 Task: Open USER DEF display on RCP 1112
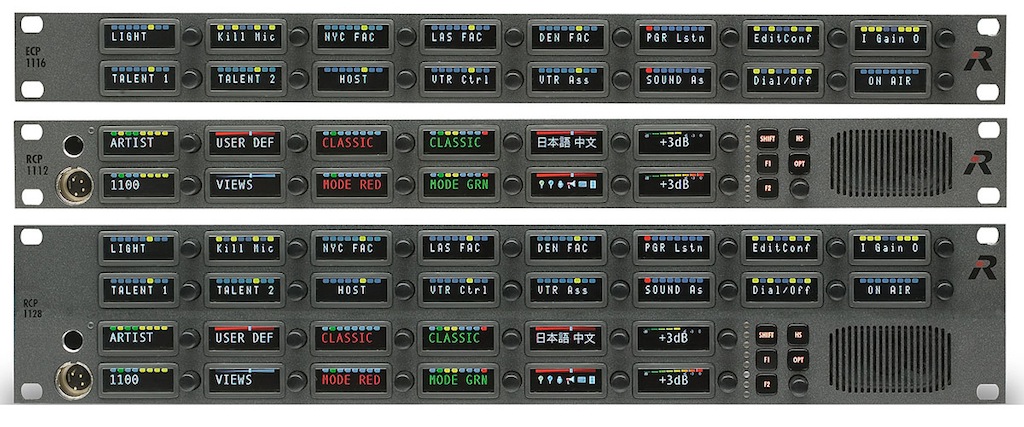pos(245,143)
